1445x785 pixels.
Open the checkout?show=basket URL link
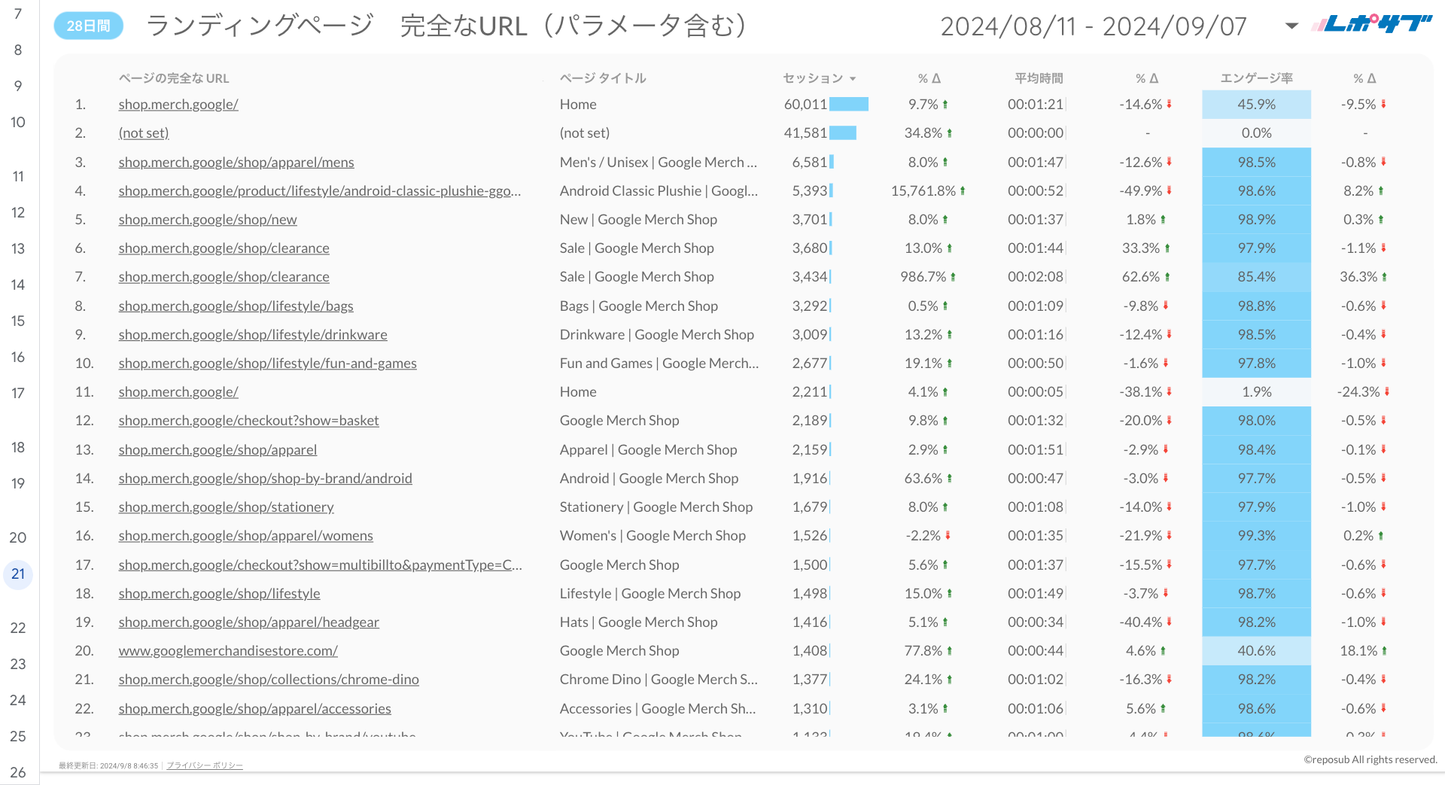(248, 421)
